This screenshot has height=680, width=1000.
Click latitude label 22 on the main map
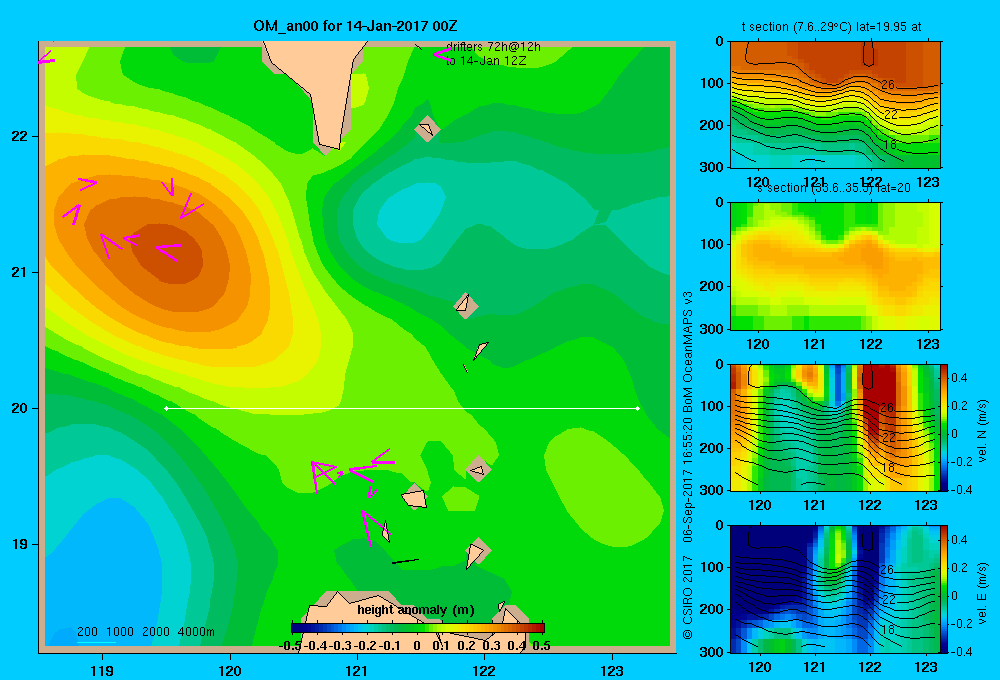(19, 136)
